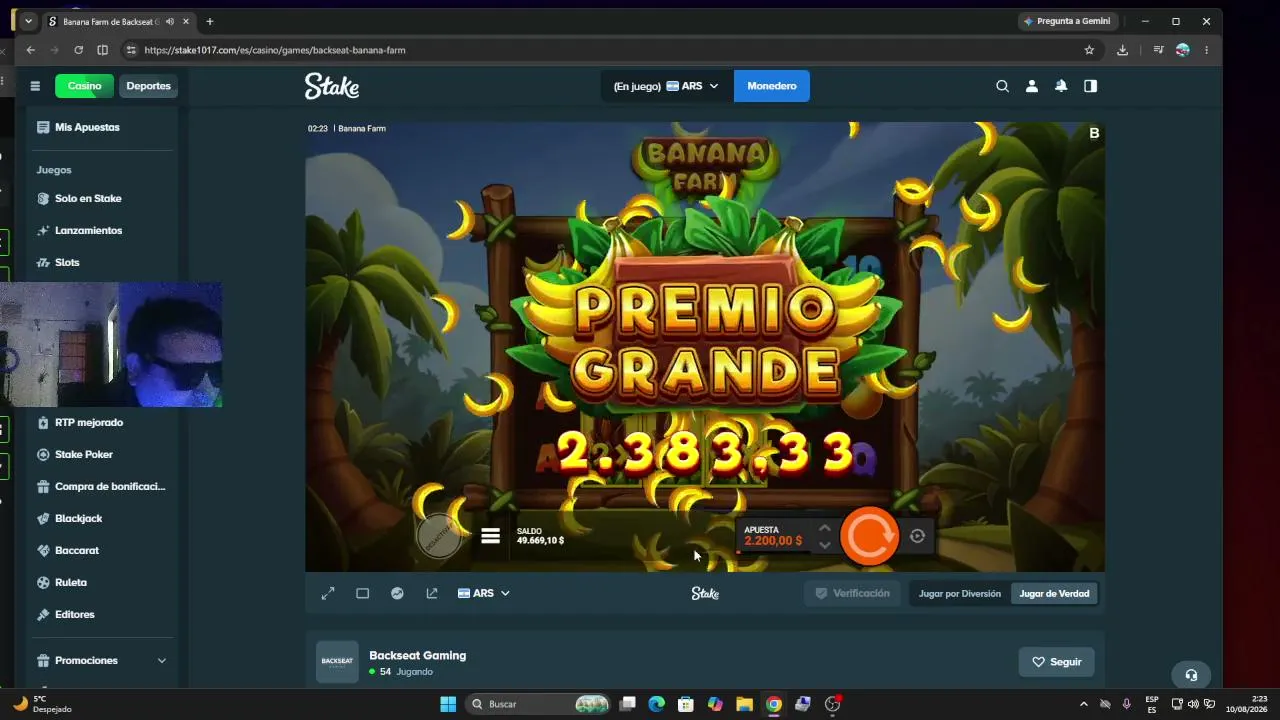Image resolution: width=1280 pixels, height=720 pixels.
Task: Open the ARS currency selector under the game
Action: point(484,593)
